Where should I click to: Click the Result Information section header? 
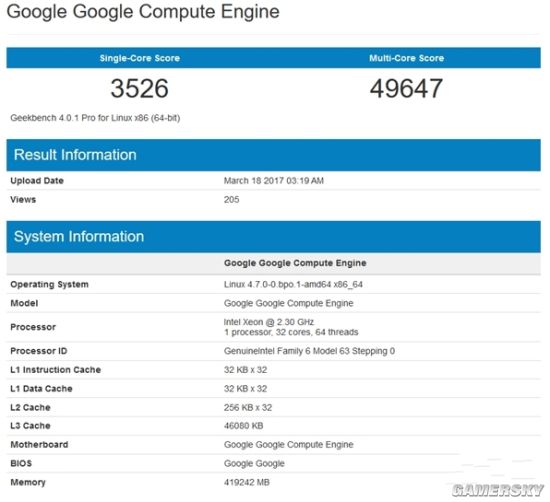point(75,155)
